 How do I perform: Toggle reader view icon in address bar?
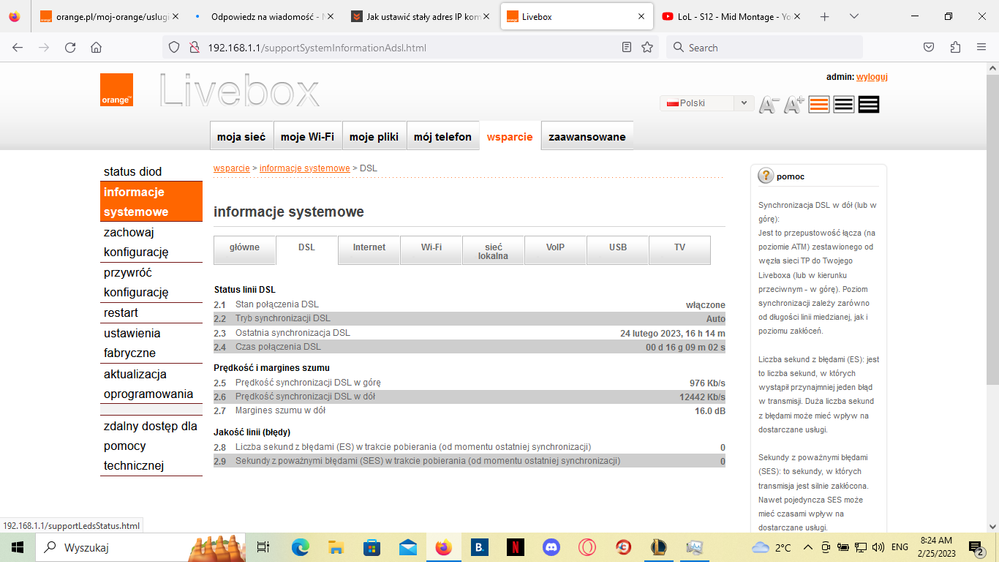click(626, 47)
